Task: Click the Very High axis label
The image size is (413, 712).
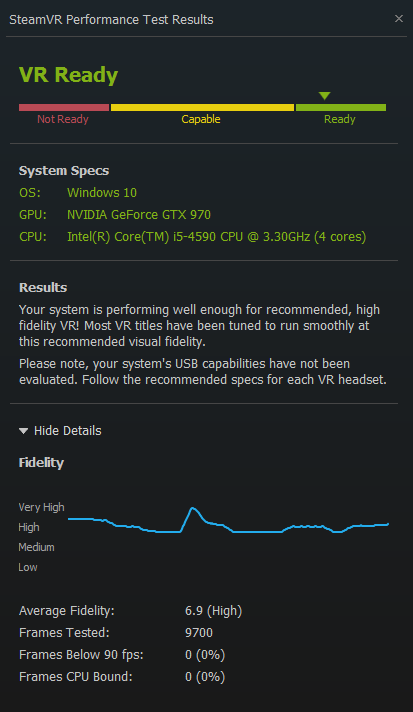Action: pyautogui.click(x=41, y=507)
